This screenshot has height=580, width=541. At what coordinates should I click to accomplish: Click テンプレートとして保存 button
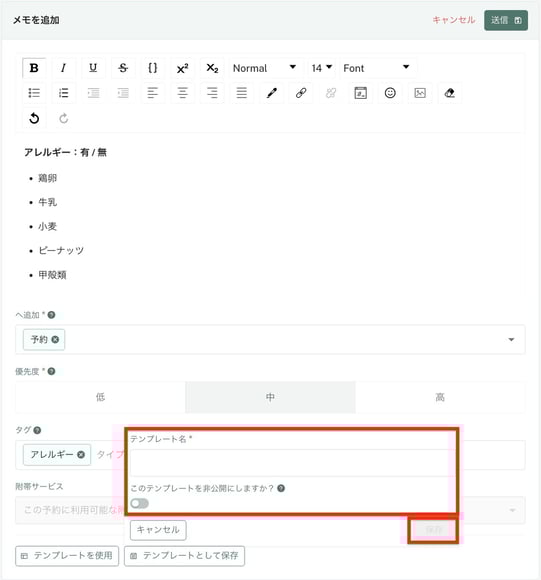[x=184, y=556]
